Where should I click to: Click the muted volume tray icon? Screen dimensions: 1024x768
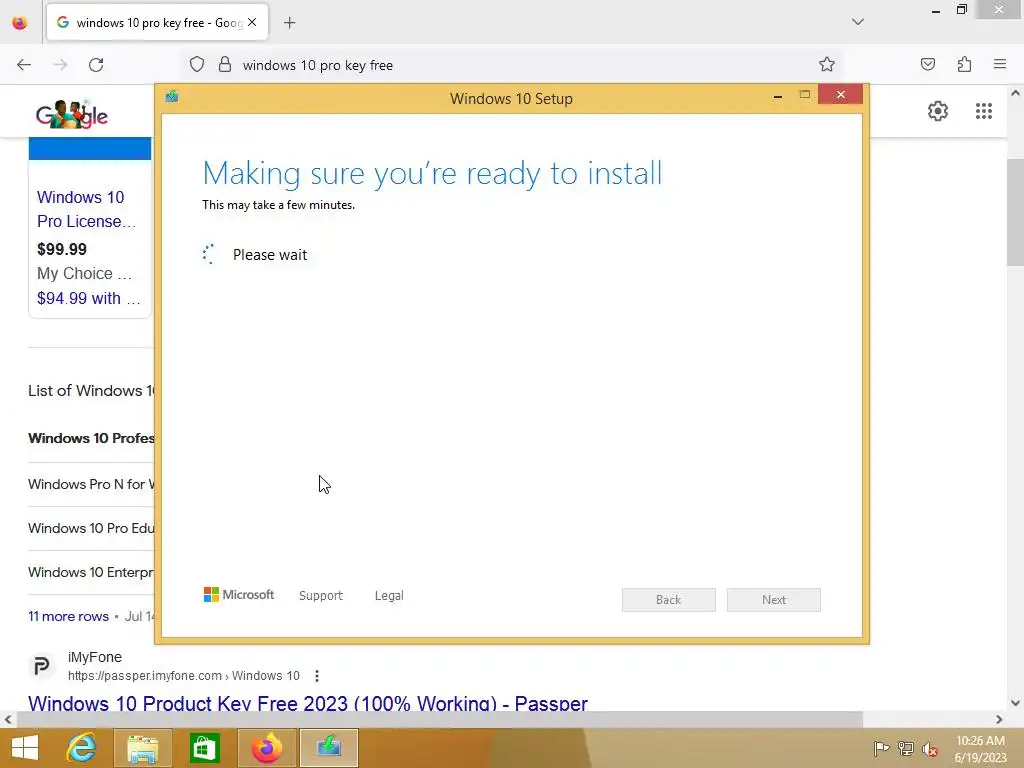coord(930,748)
